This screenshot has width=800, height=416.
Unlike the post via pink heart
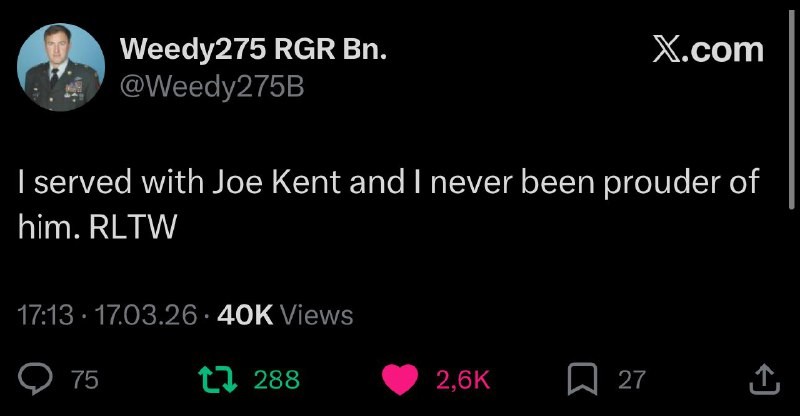click(402, 379)
